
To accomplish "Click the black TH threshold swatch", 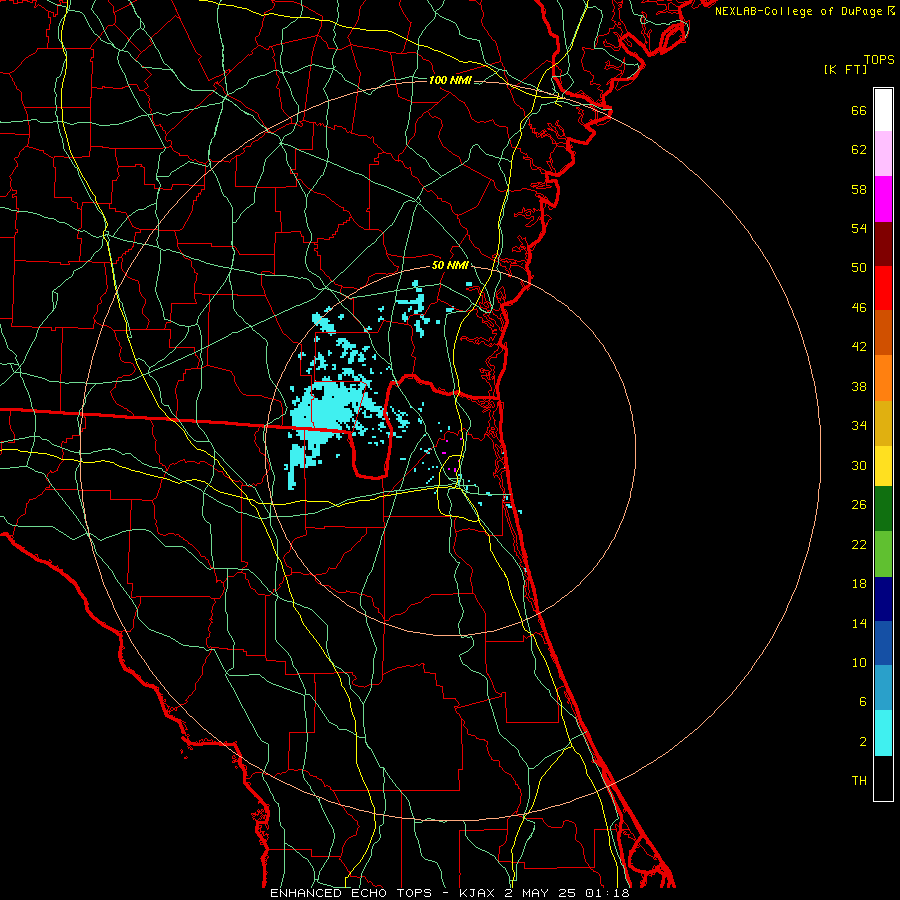I will click(883, 778).
